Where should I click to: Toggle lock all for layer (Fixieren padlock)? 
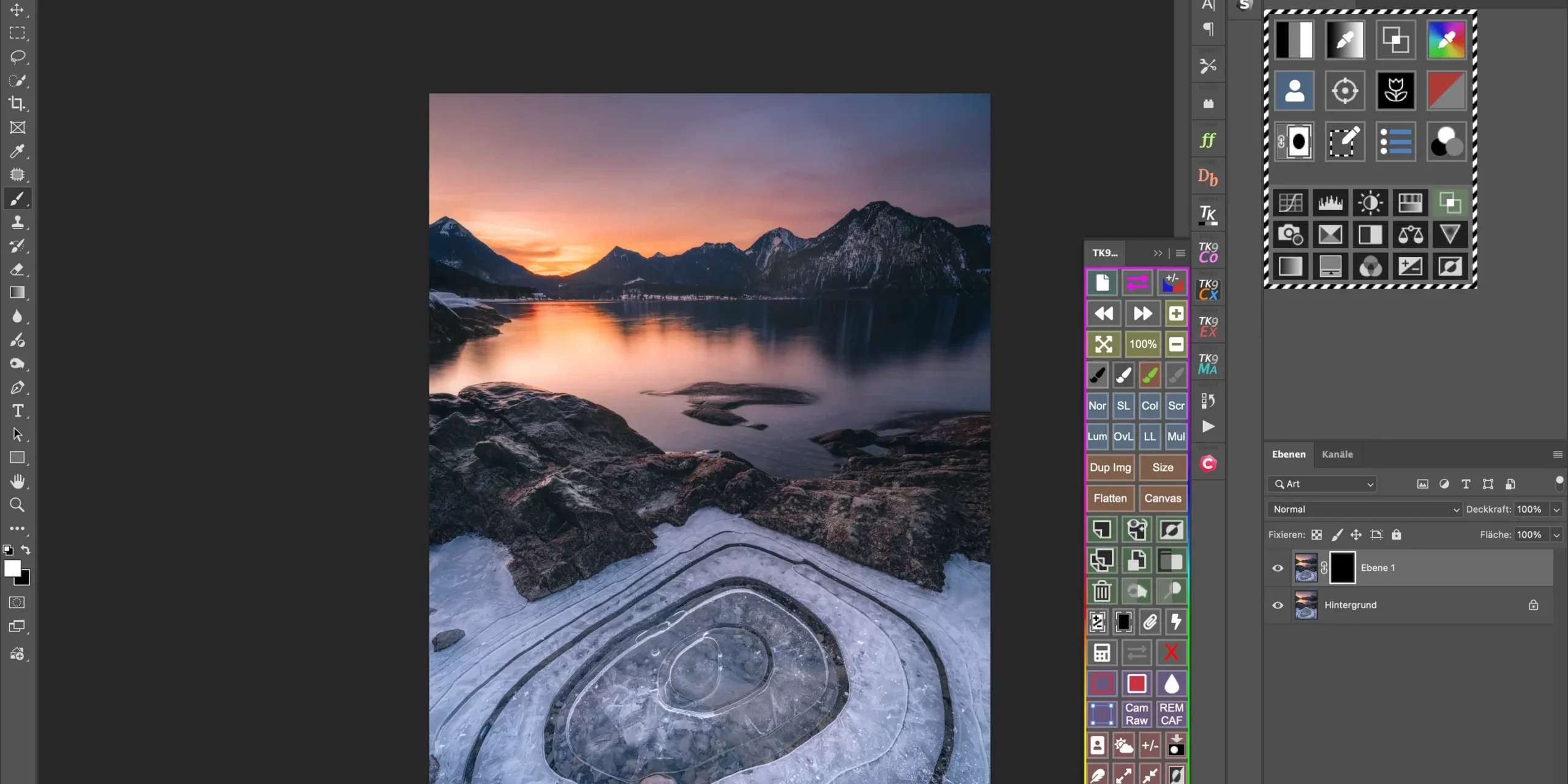[x=1396, y=535]
